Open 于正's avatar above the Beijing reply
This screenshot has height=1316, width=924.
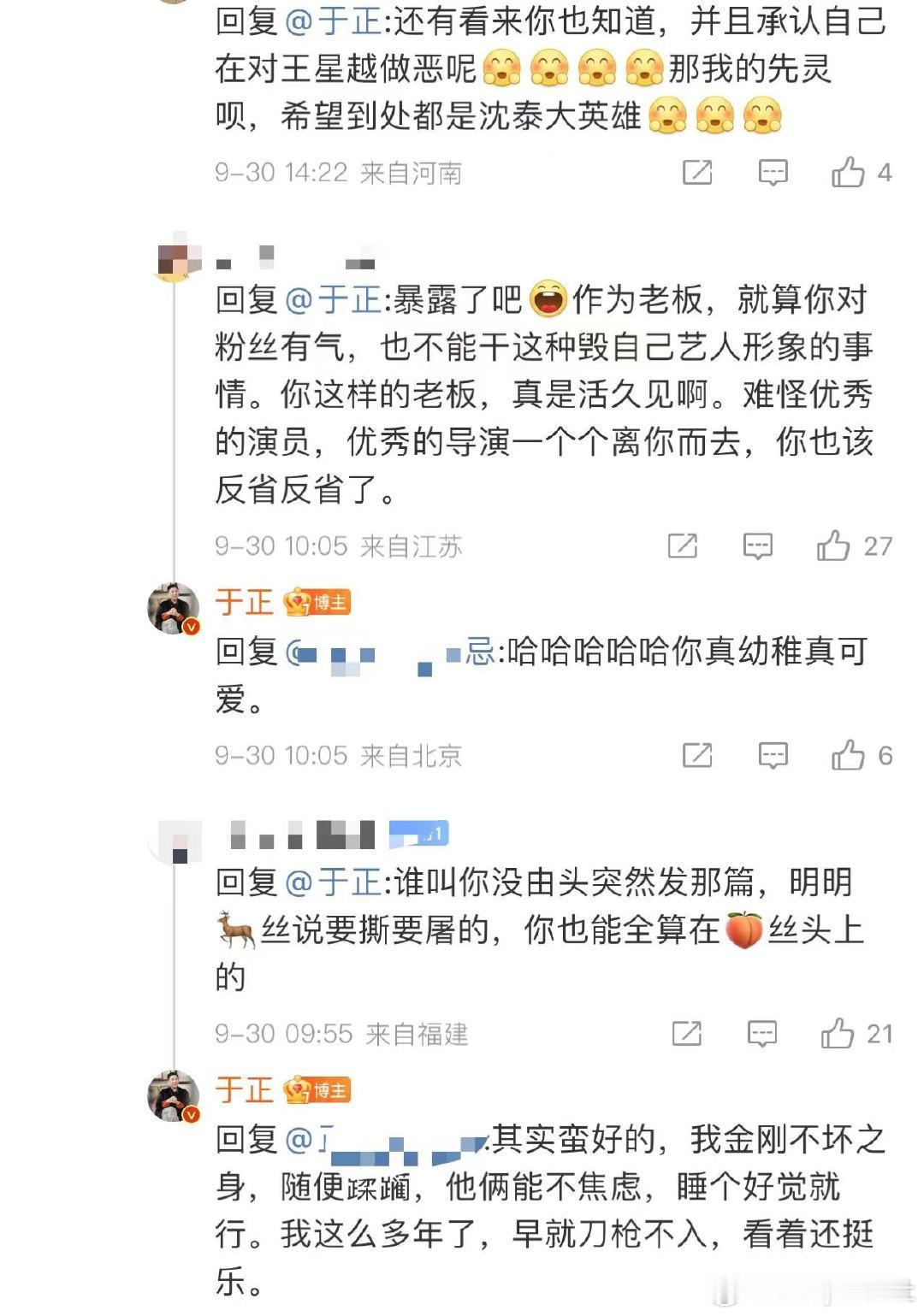click(x=174, y=609)
